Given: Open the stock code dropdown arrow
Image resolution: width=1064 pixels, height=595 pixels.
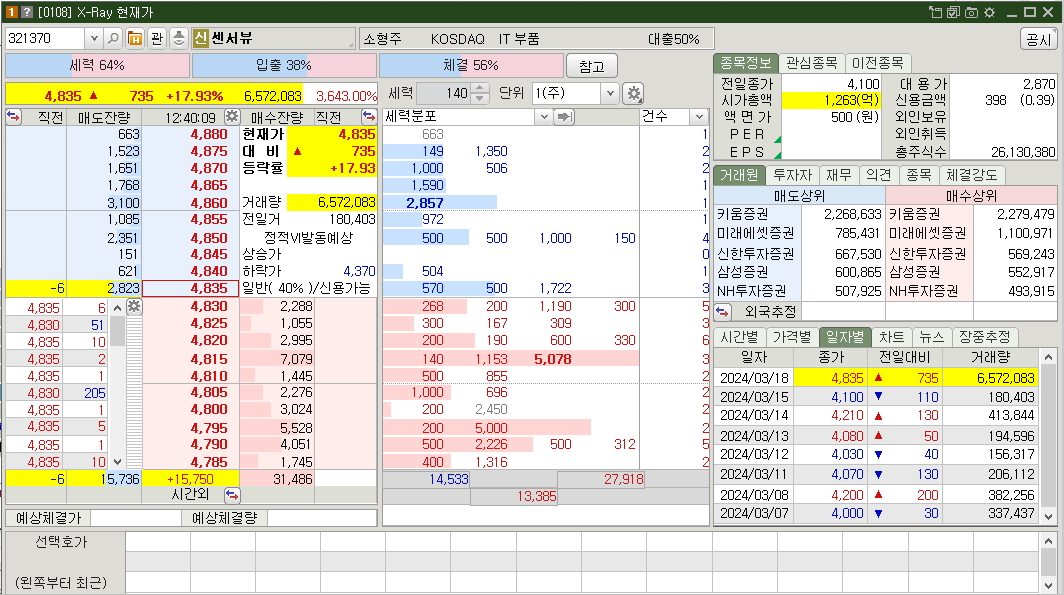Looking at the screenshot, I should (x=94, y=39).
